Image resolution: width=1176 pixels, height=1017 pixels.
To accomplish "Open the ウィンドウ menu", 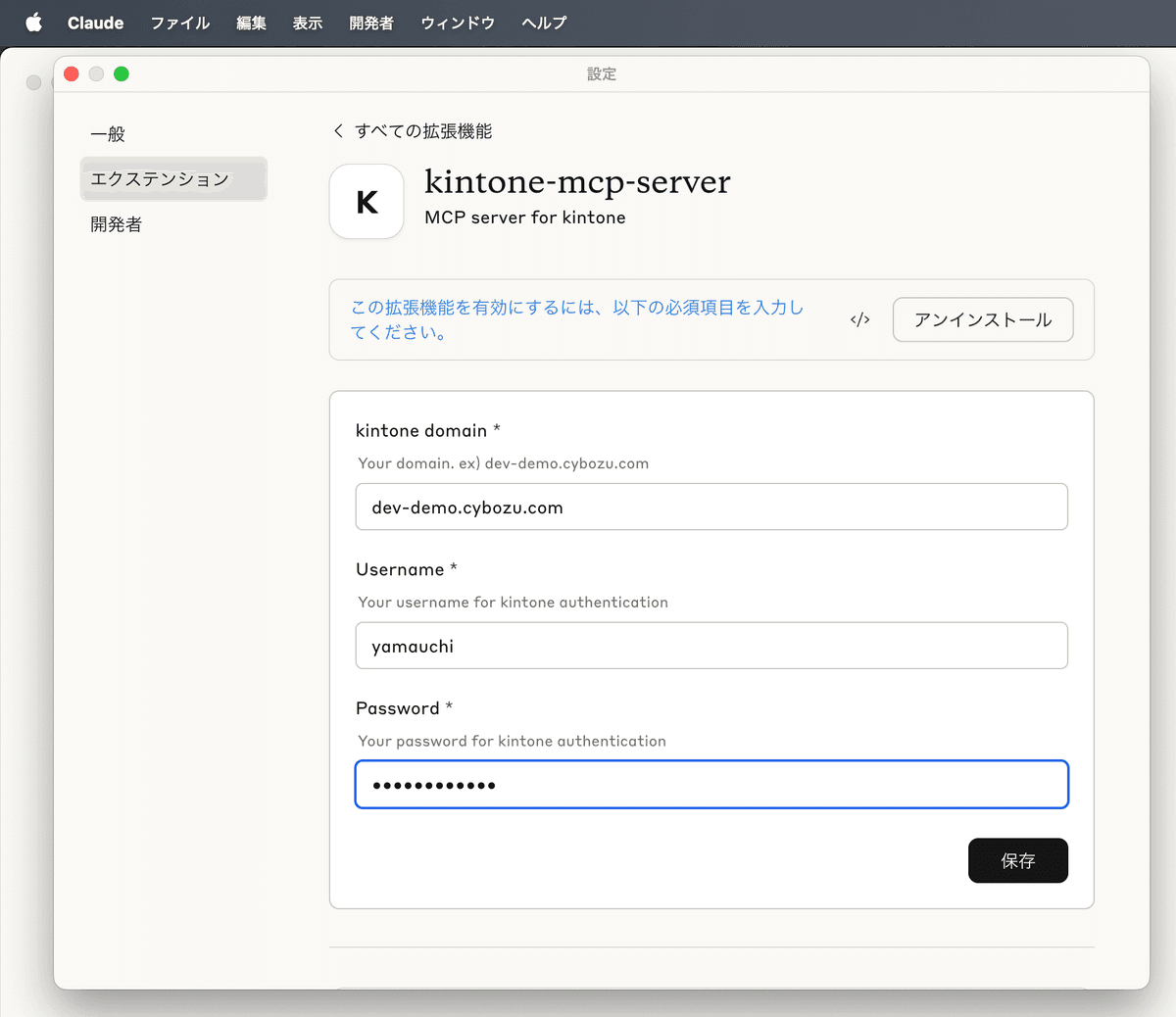I will point(458,23).
